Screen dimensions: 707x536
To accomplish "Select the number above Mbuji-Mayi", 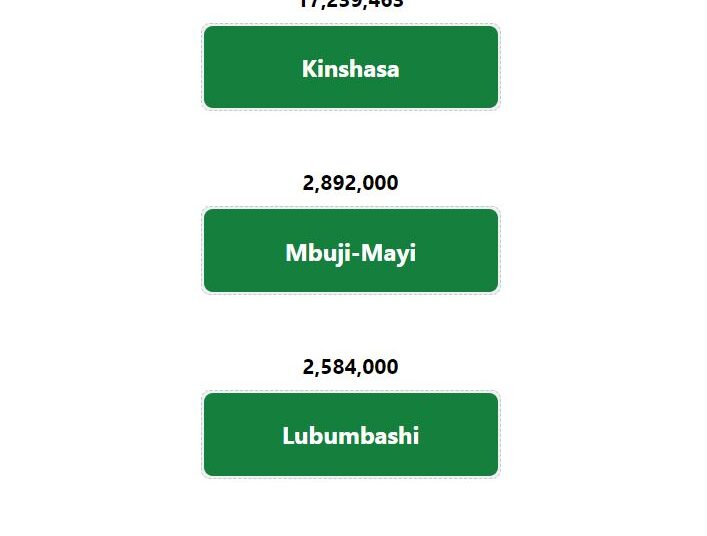I will 350,183.
